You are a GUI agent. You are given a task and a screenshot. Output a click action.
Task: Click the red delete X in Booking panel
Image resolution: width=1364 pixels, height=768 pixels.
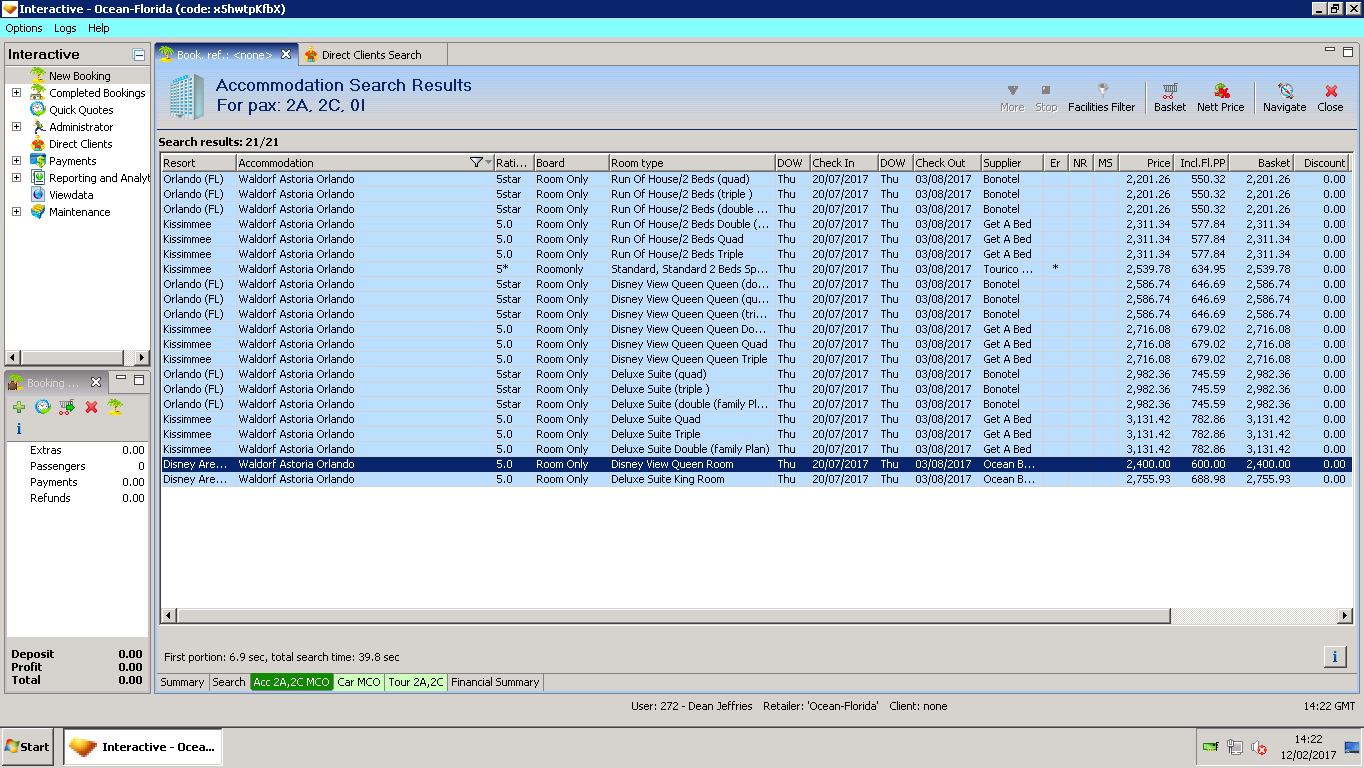pyautogui.click(x=91, y=407)
